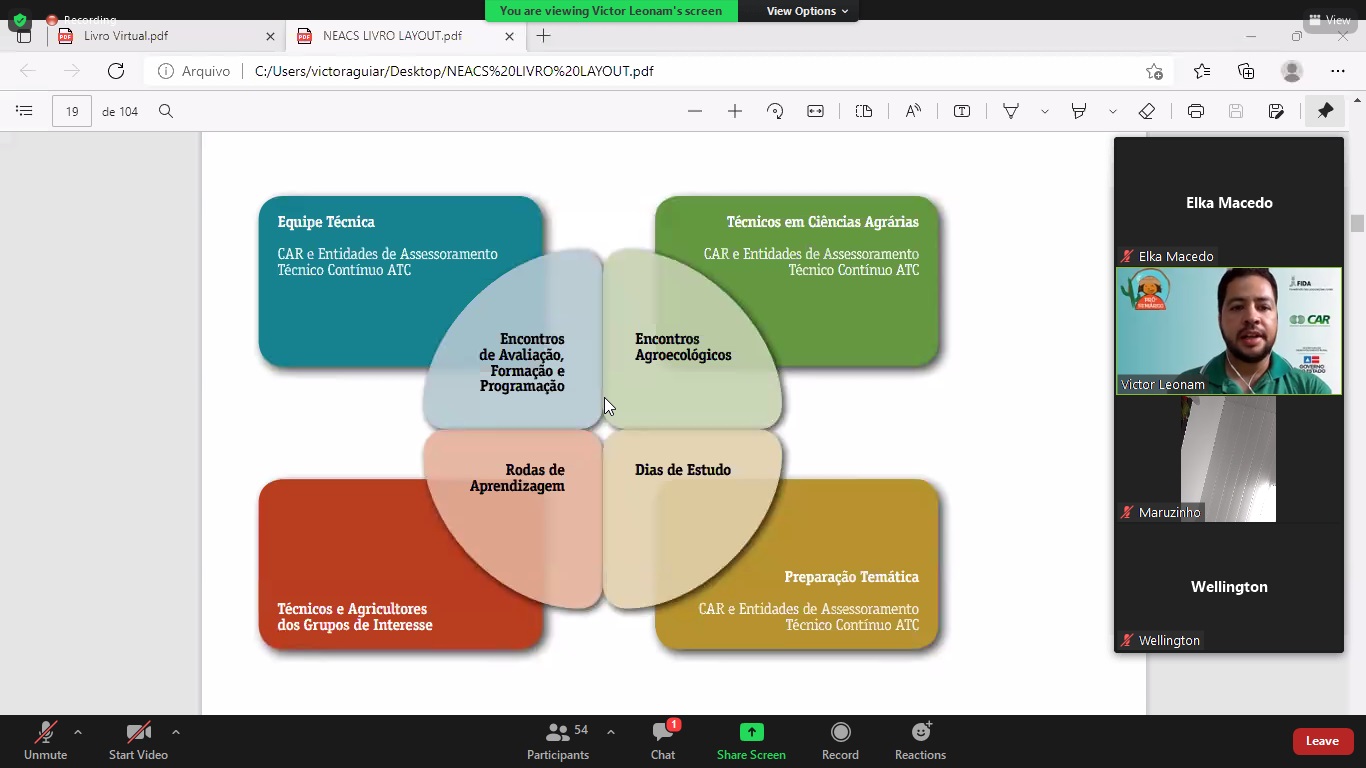This screenshot has height=768, width=1366.
Task: Pin the PDF toolbar
Action: (x=1325, y=111)
